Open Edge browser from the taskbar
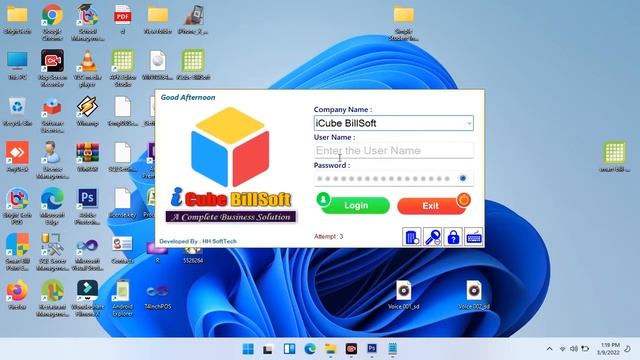The height and width of the screenshot is (360, 640). (310, 349)
